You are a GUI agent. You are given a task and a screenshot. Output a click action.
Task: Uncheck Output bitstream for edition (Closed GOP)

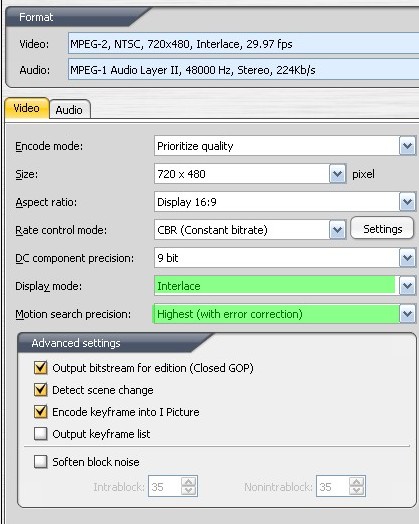coord(40,368)
